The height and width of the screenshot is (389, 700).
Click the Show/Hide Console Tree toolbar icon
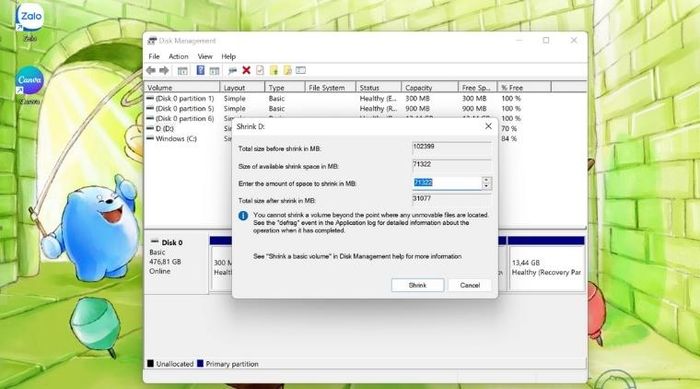pos(182,71)
